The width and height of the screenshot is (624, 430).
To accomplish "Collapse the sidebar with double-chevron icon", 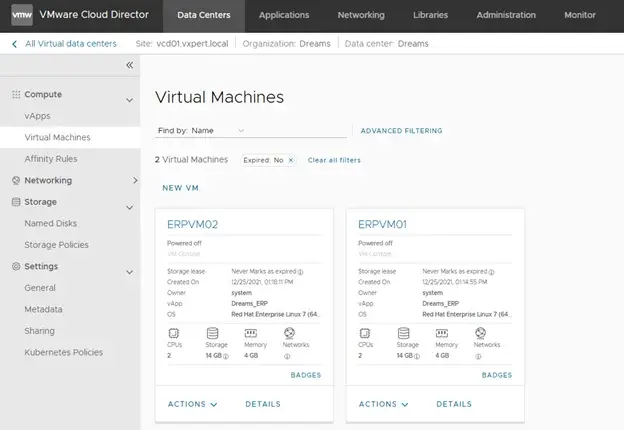I will pos(129,65).
